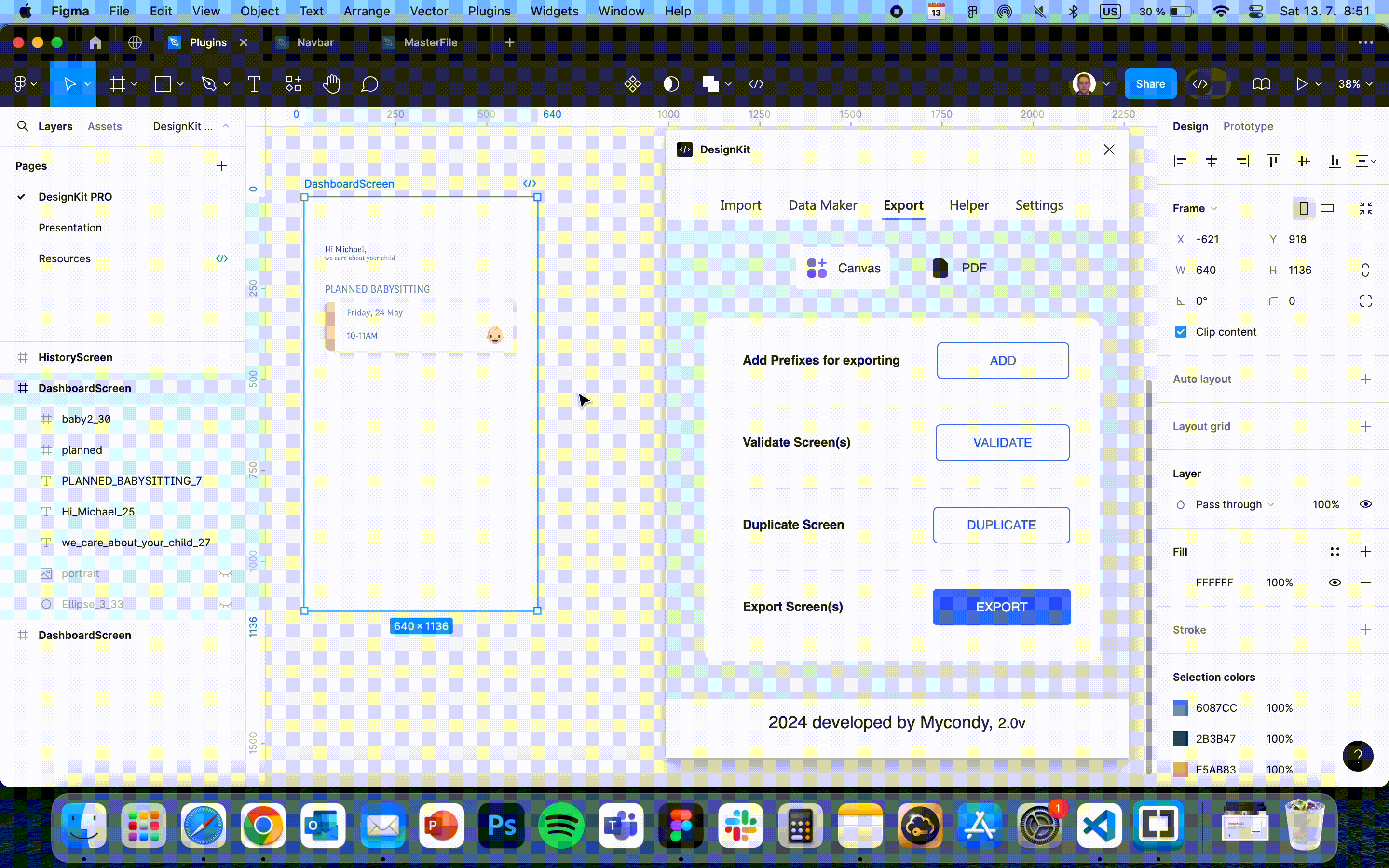Click the resize to fit icon
Viewport: 1389px width, 868px height.
(x=1365, y=208)
